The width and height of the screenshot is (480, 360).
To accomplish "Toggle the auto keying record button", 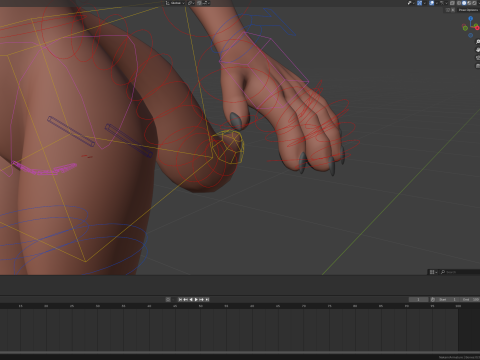I will tap(168, 299).
